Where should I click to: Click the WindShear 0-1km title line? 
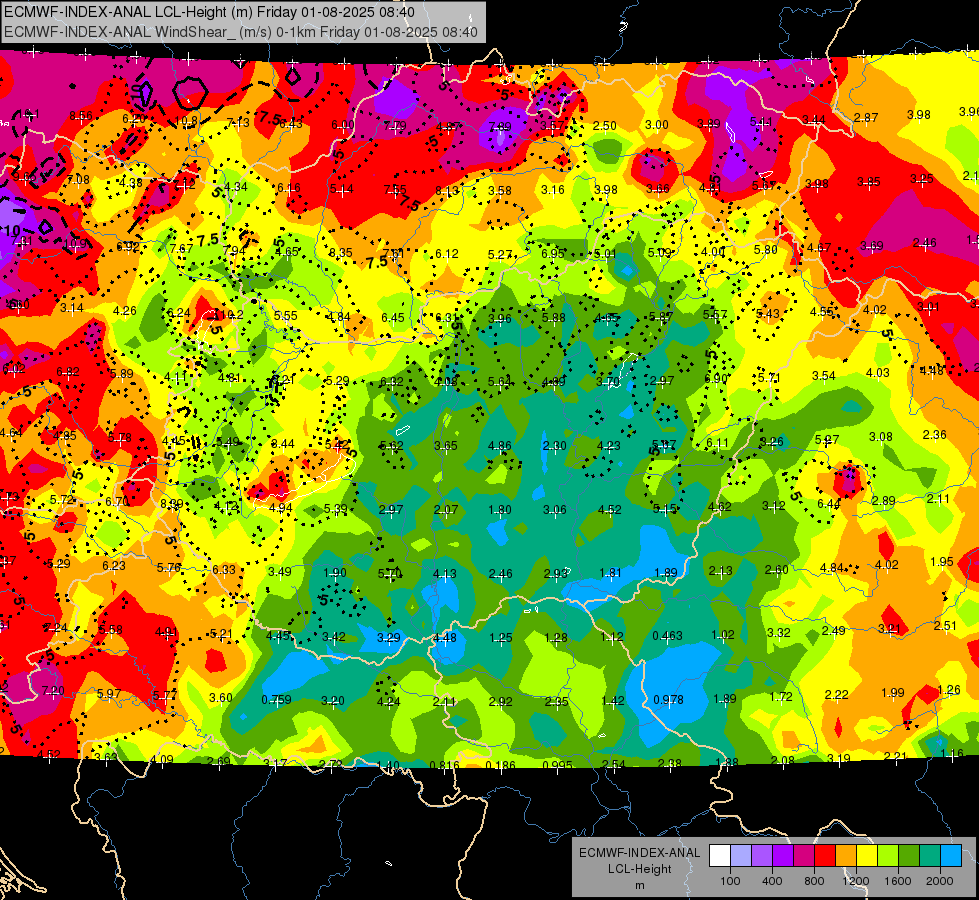click(x=241, y=32)
